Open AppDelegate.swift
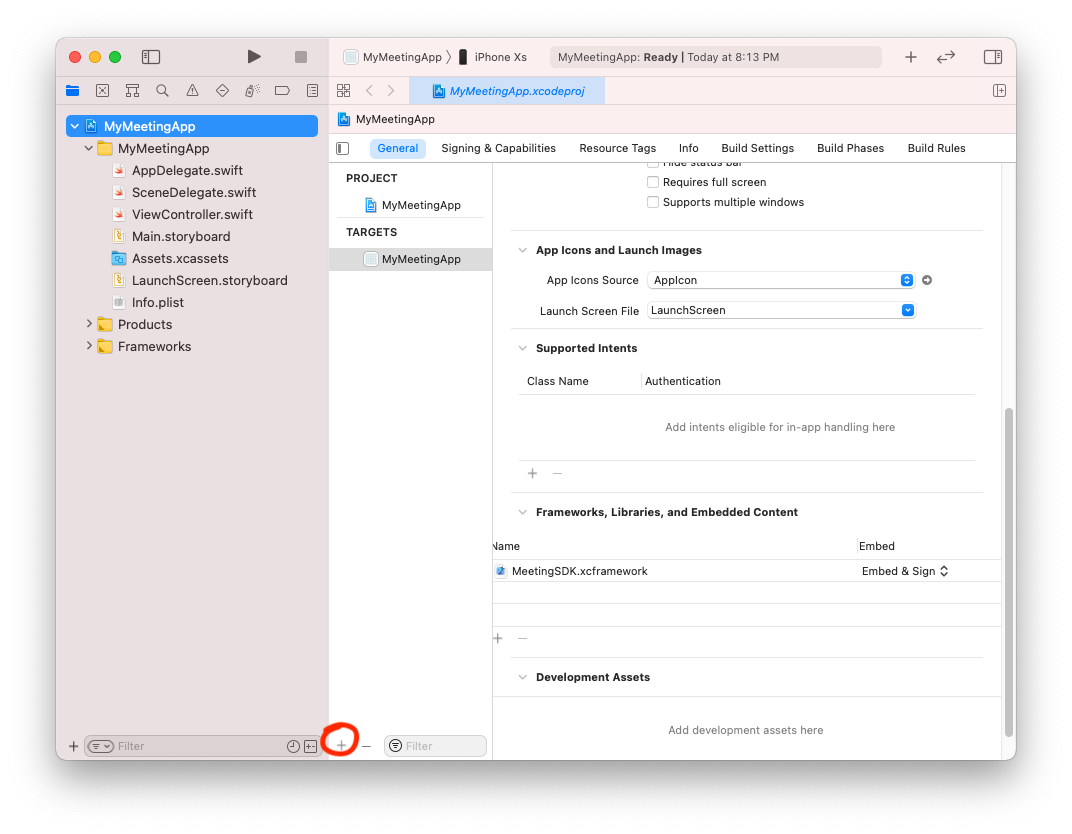The height and width of the screenshot is (834, 1072). tap(187, 170)
